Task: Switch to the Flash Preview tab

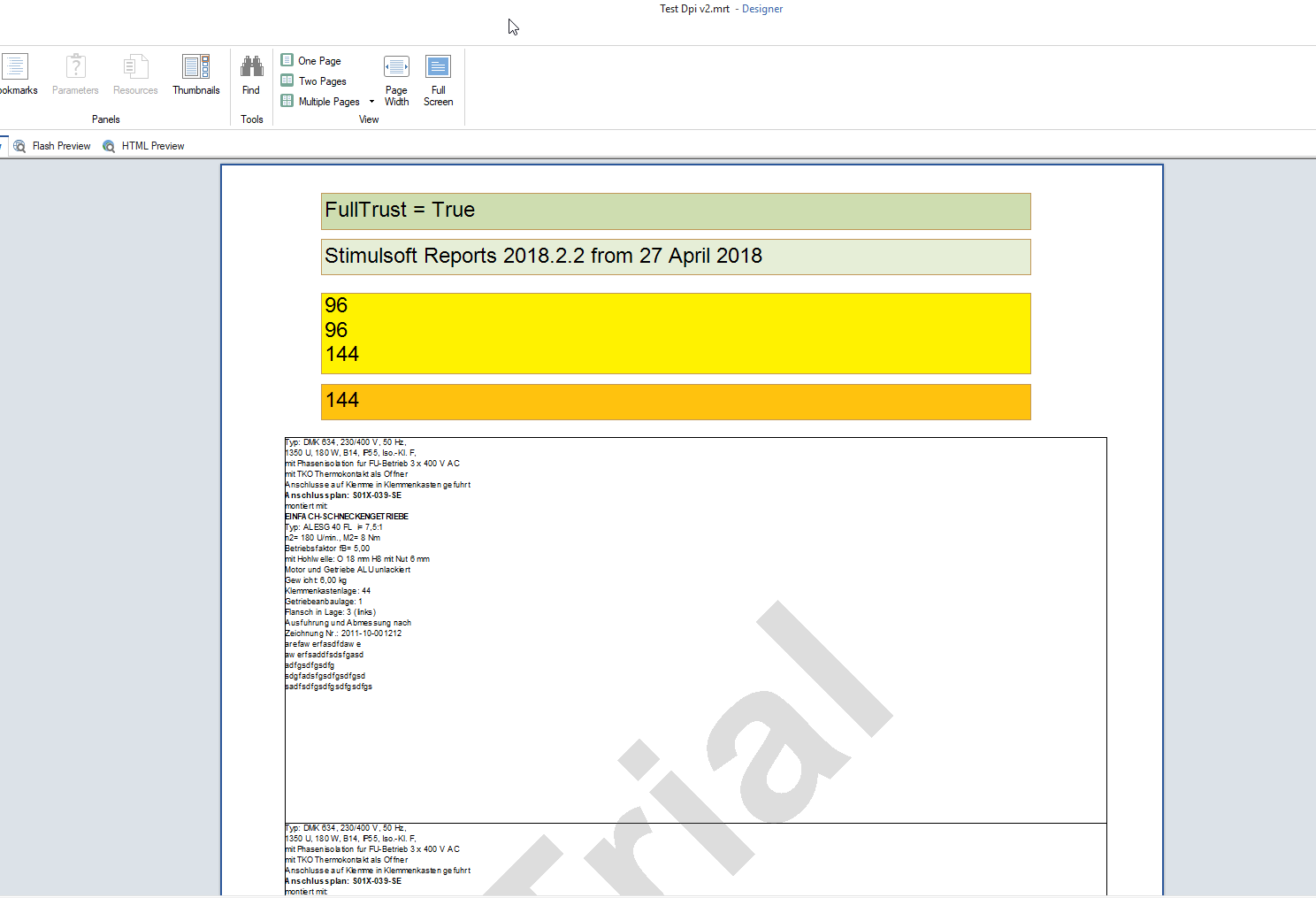Action: [x=52, y=146]
